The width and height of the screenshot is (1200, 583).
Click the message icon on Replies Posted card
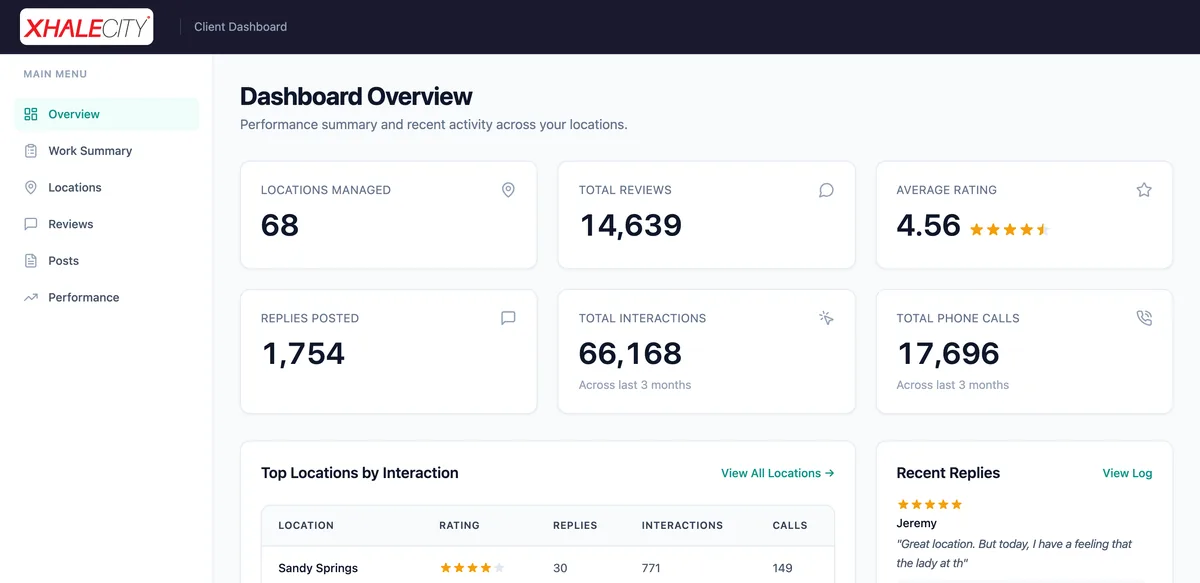point(508,318)
